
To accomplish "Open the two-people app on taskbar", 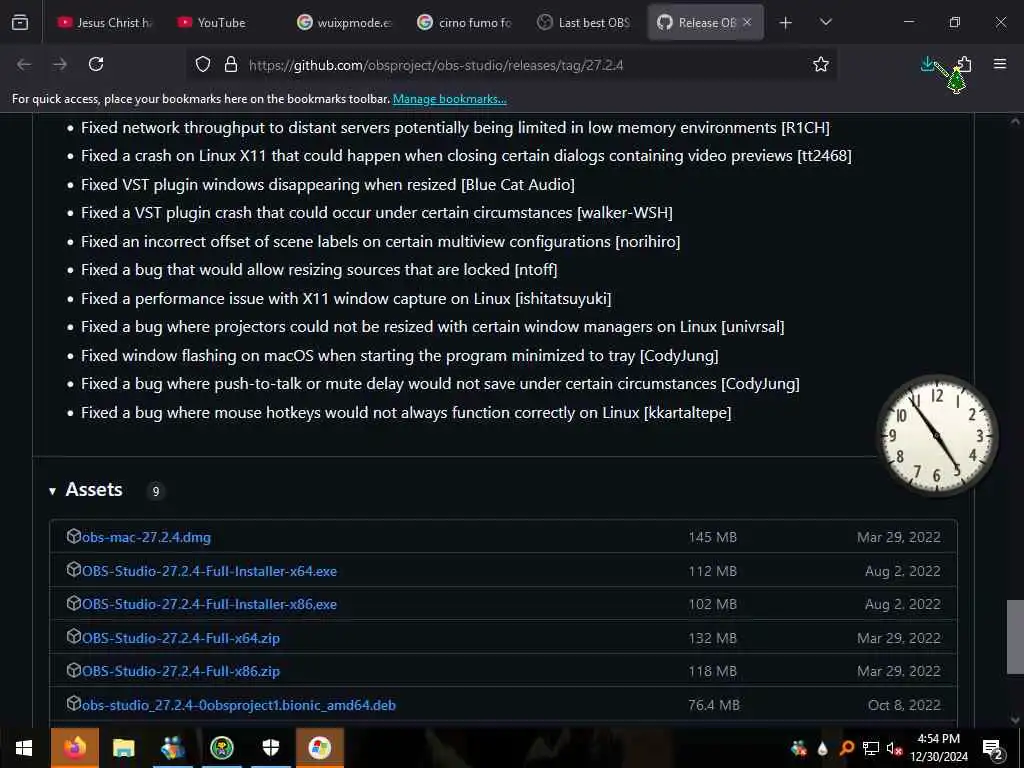I will coord(173,748).
